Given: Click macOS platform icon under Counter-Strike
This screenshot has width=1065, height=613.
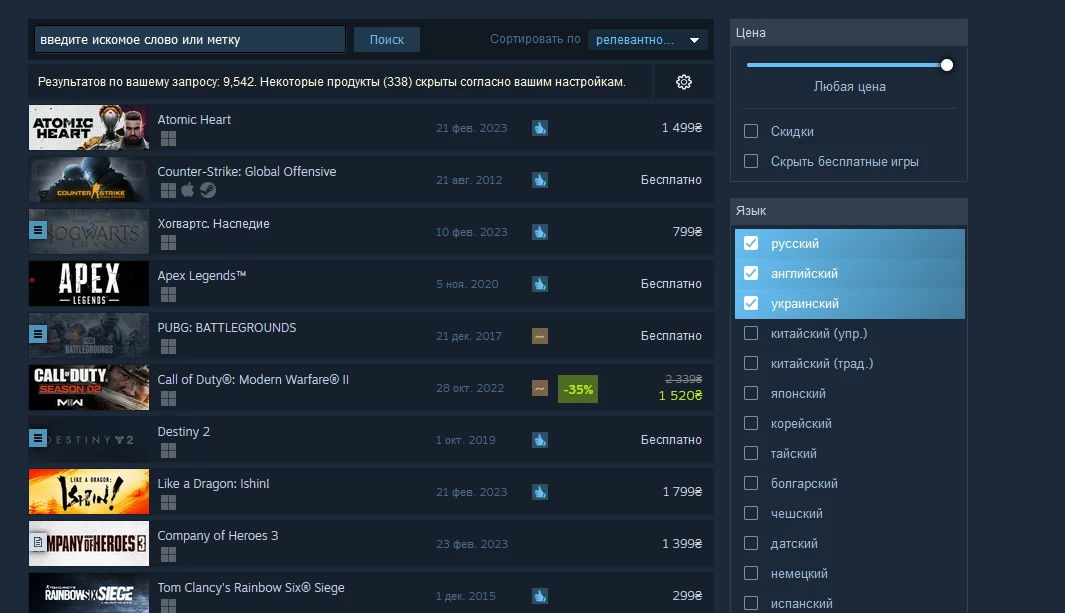Looking at the screenshot, I should click(187, 190).
